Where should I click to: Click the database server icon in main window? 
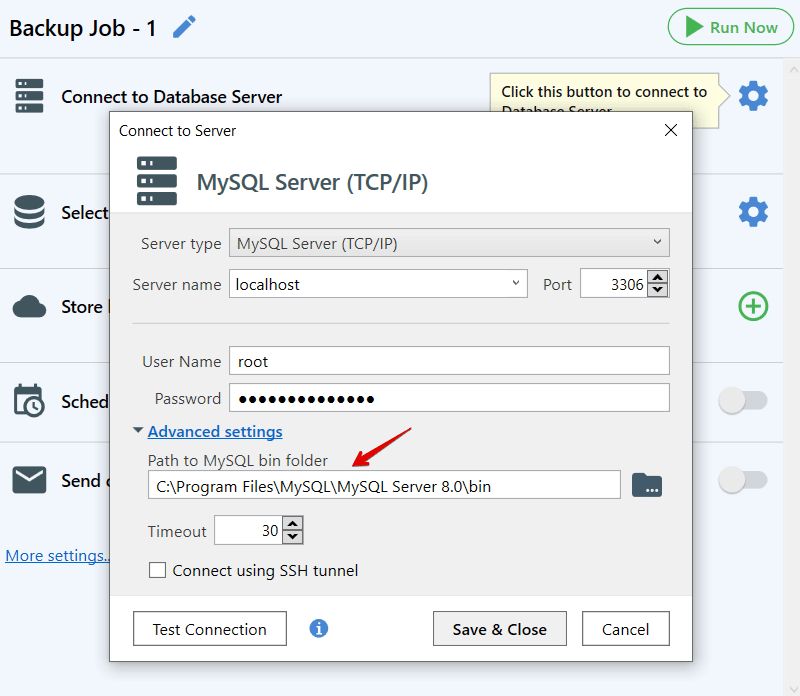[29, 95]
